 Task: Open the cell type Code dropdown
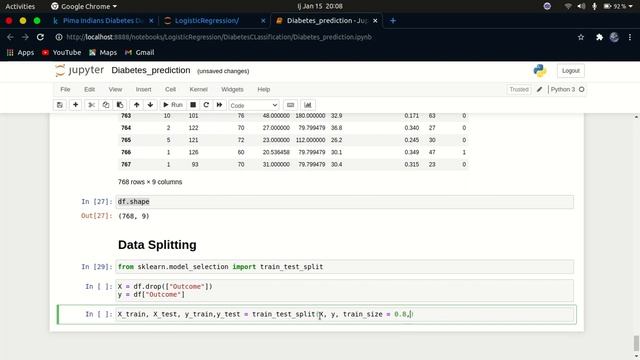pyautogui.click(x=253, y=105)
